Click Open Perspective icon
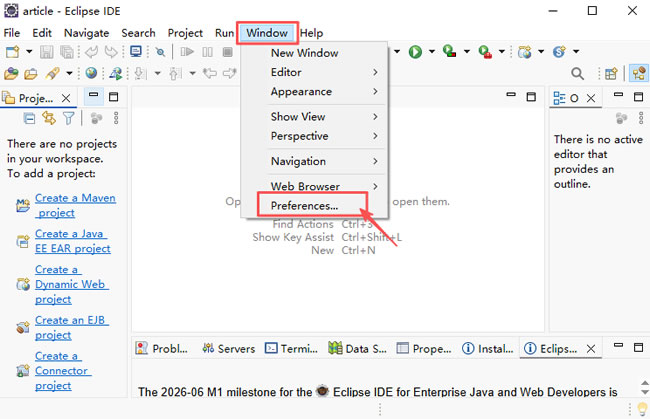This screenshot has height=419, width=650. click(x=610, y=74)
